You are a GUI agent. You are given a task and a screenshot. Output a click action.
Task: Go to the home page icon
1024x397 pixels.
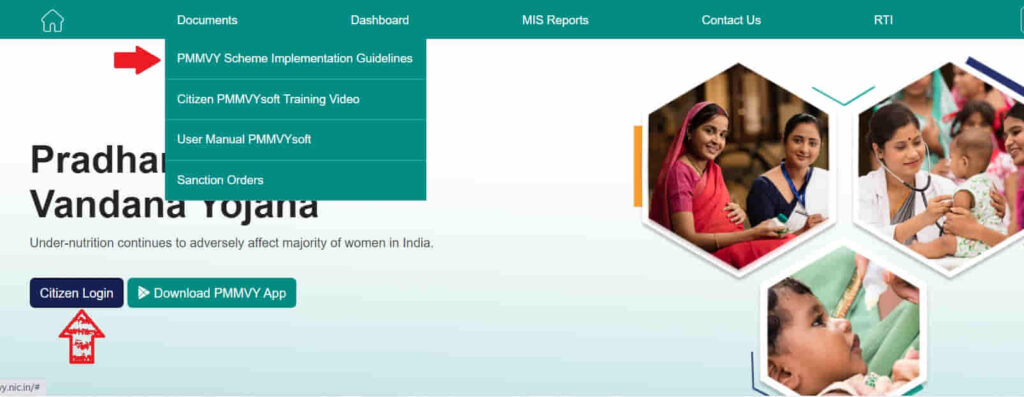52,20
